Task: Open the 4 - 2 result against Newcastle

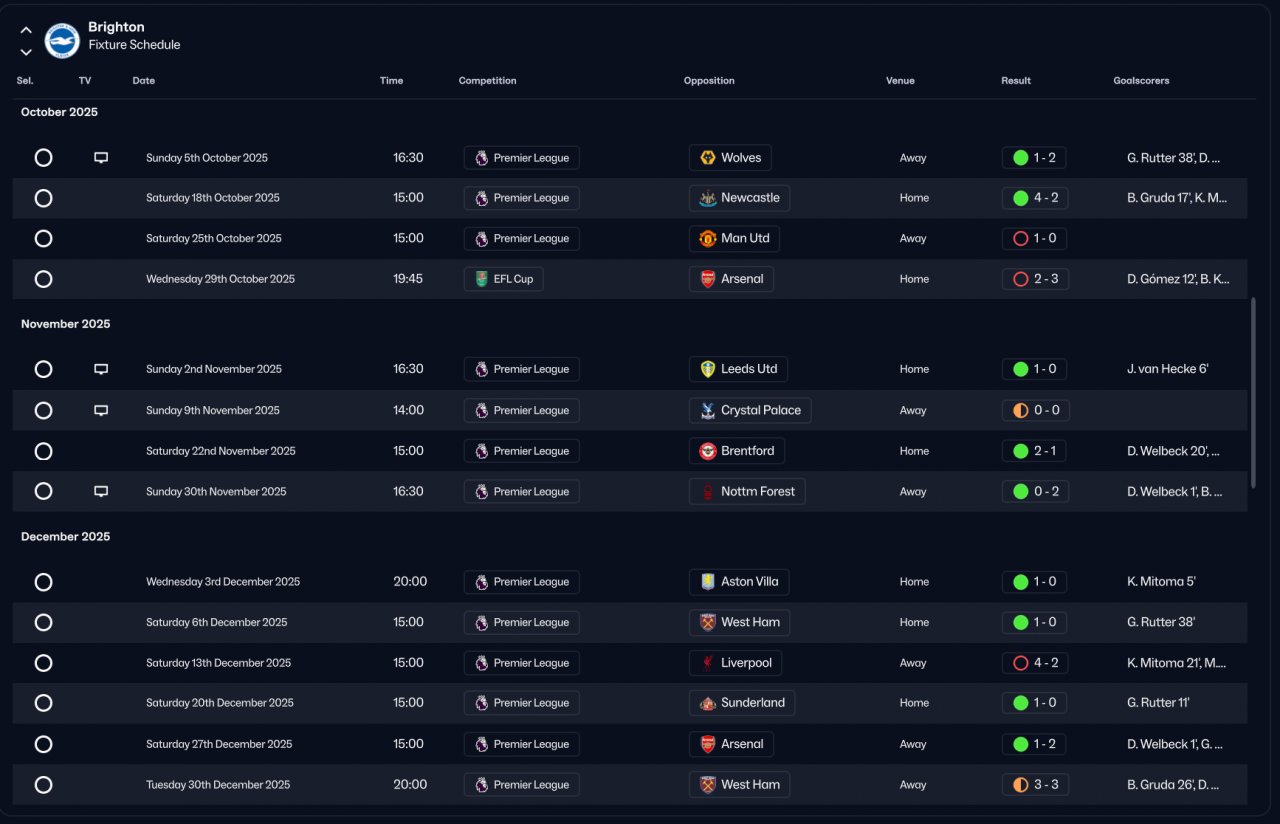Action: [1035, 198]
